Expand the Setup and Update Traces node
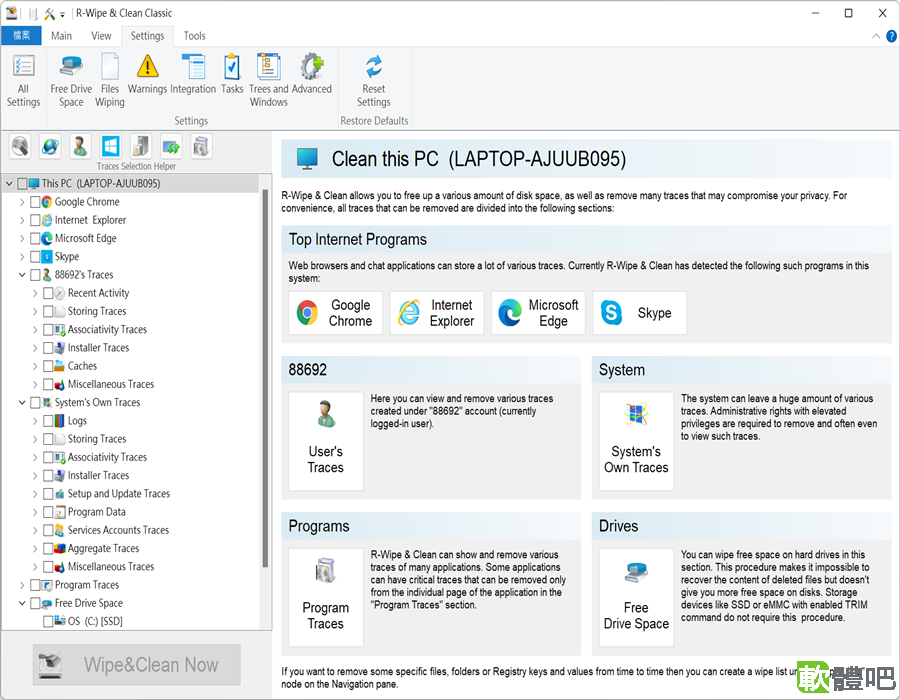 coord(35,494)
